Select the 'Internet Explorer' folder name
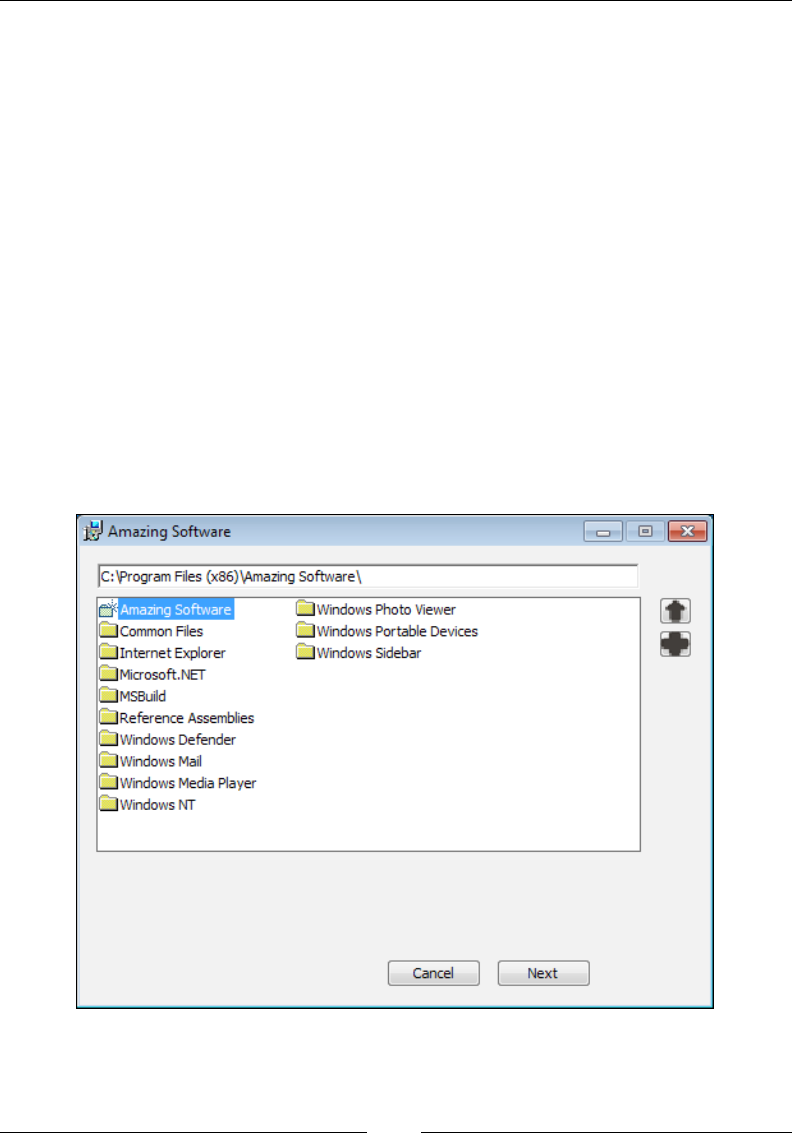This screenshot has height=1142, width=792. [172, 653]
